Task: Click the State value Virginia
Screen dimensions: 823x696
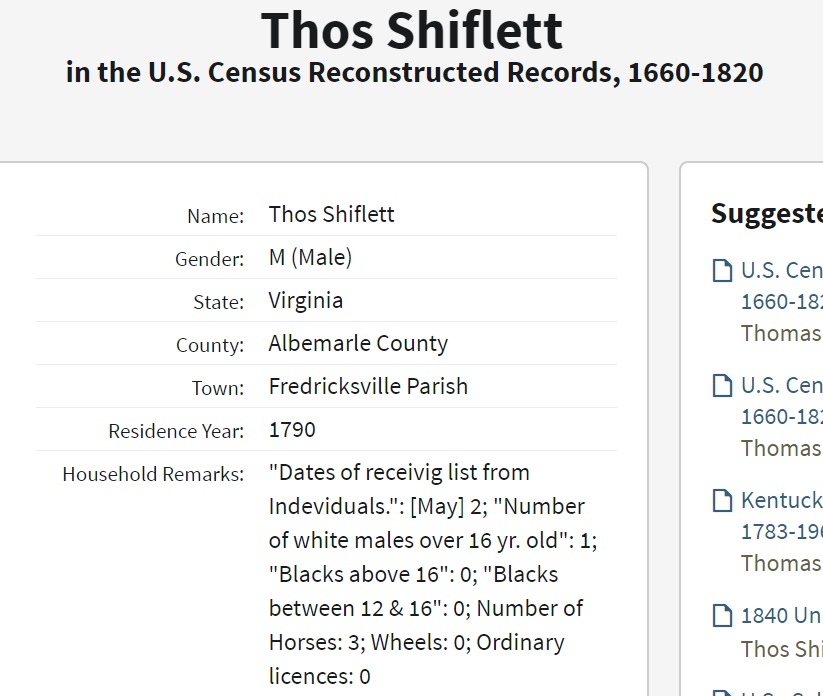Action: point(305,300)
